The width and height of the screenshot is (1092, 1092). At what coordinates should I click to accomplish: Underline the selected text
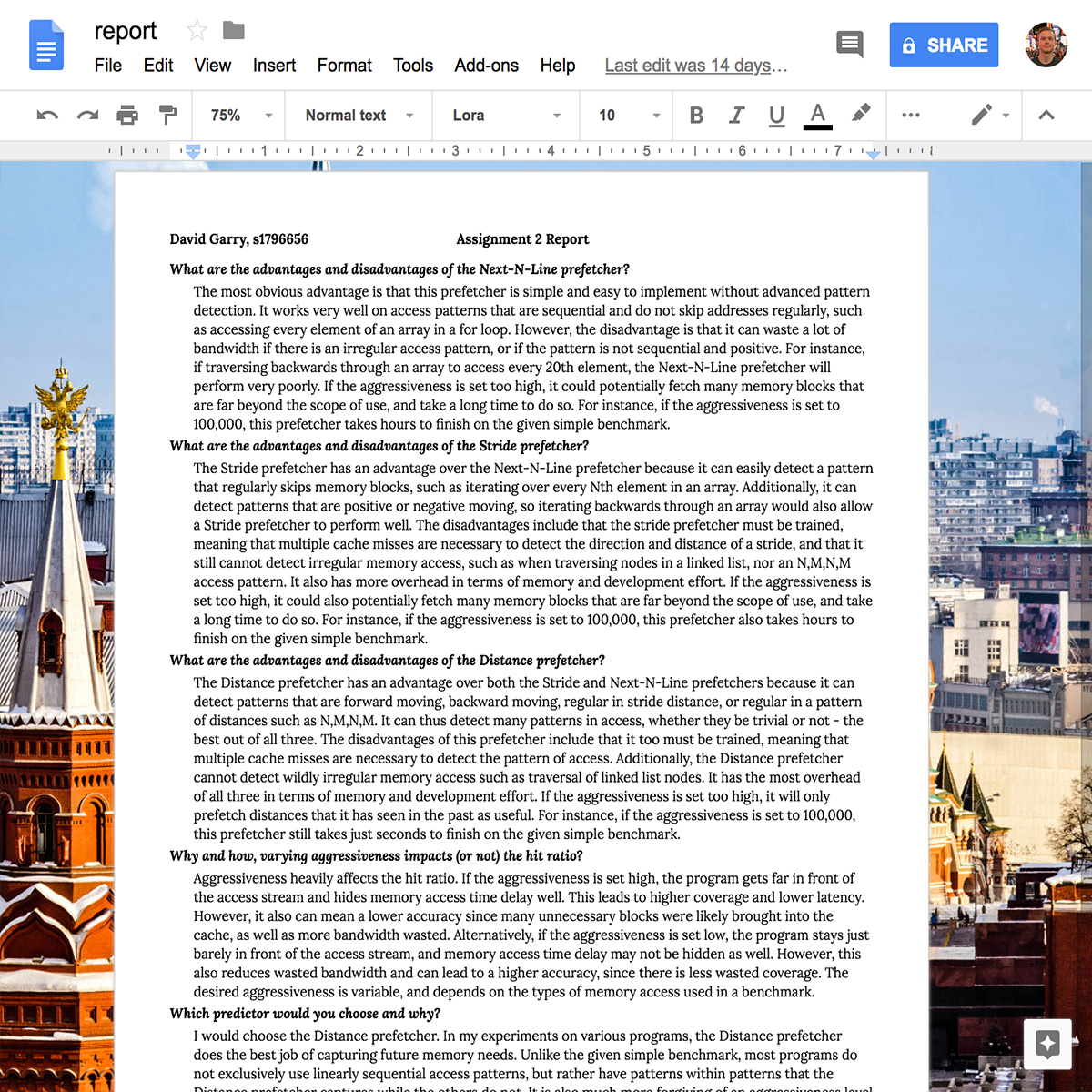pyautogui.click(x=776, y=116)
